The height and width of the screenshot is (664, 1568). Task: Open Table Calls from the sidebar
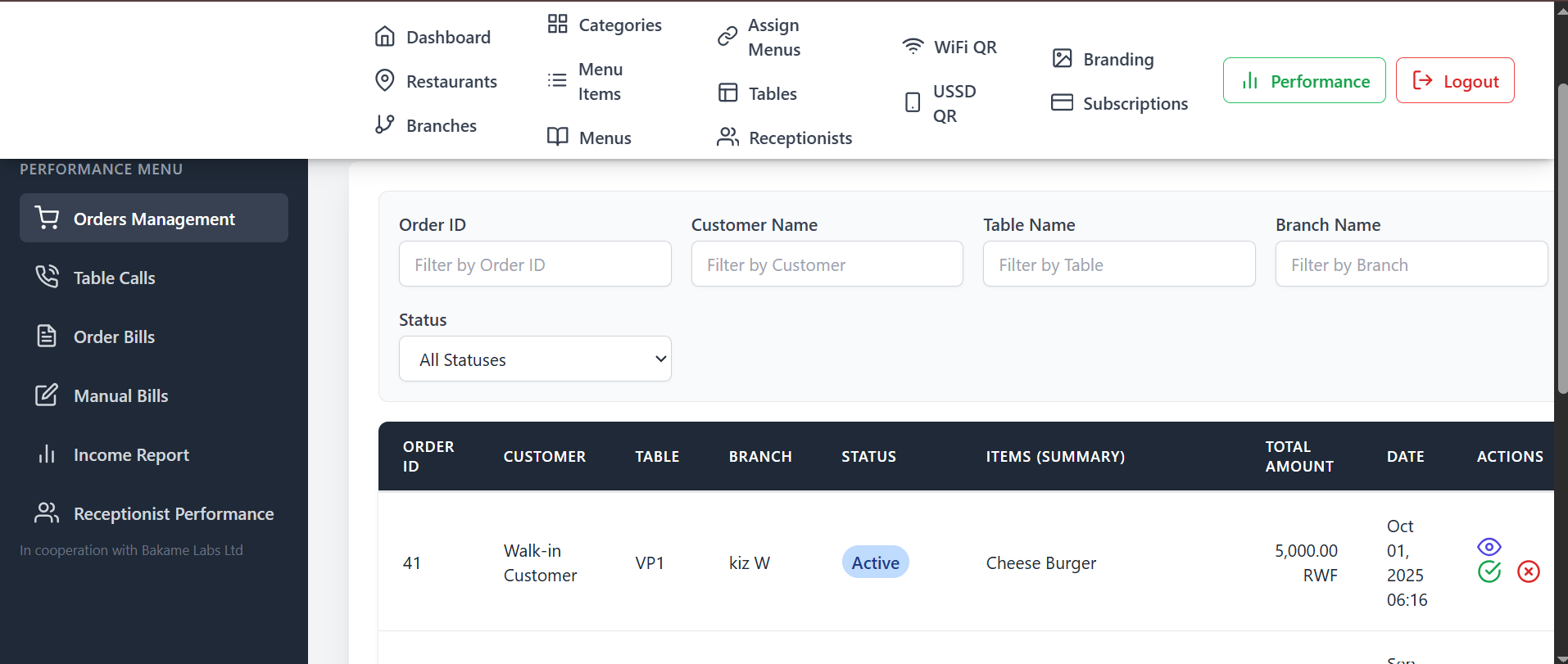114,278
